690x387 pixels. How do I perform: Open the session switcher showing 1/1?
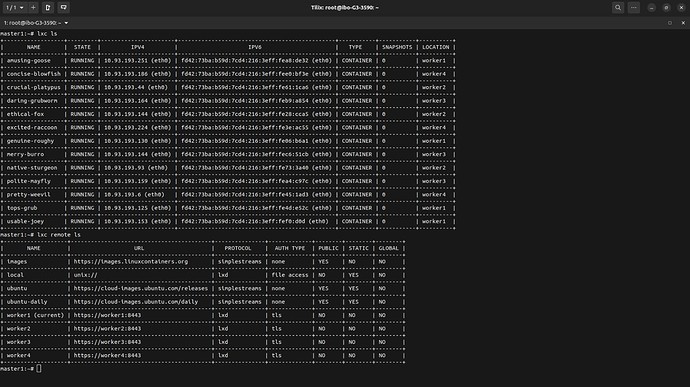point(15,7)
